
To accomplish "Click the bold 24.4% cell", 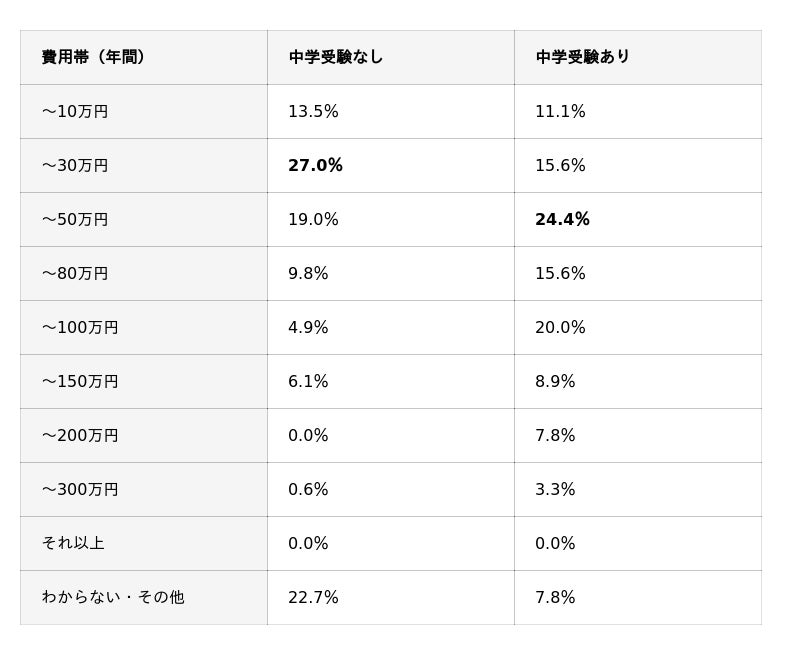I will pyautogui.click(x=562, y=220).
